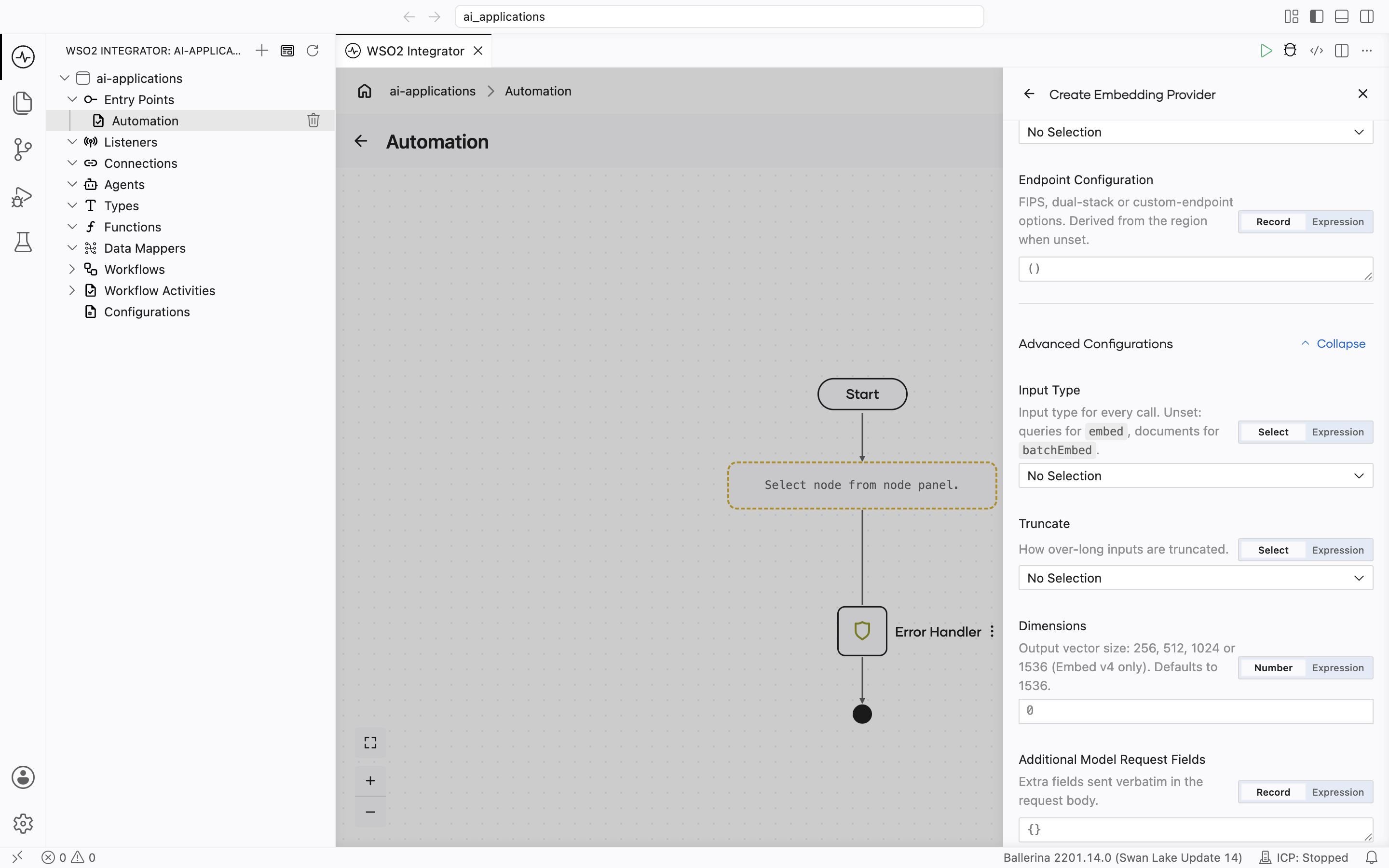
Task: Click ai-applications breadcrumb link
Action: click(x=432, y=91)
